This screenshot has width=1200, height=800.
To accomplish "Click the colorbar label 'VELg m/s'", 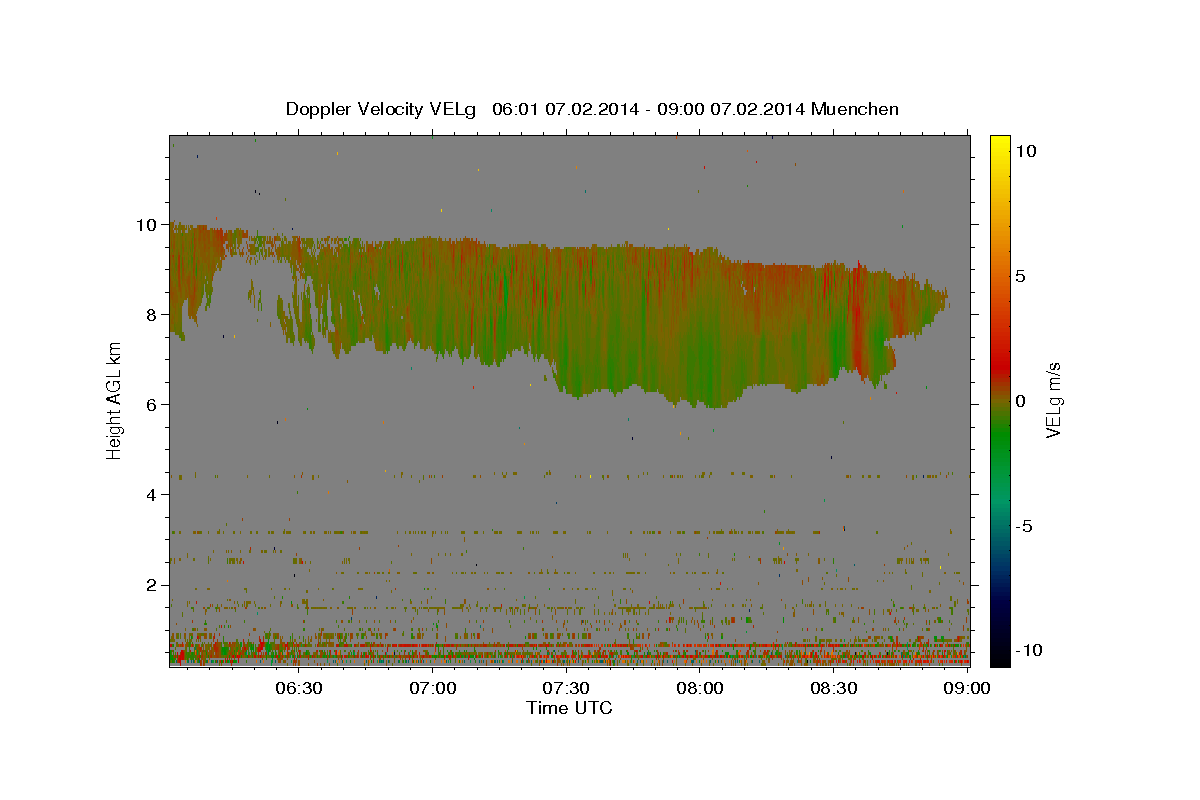I will [1054, 400].
